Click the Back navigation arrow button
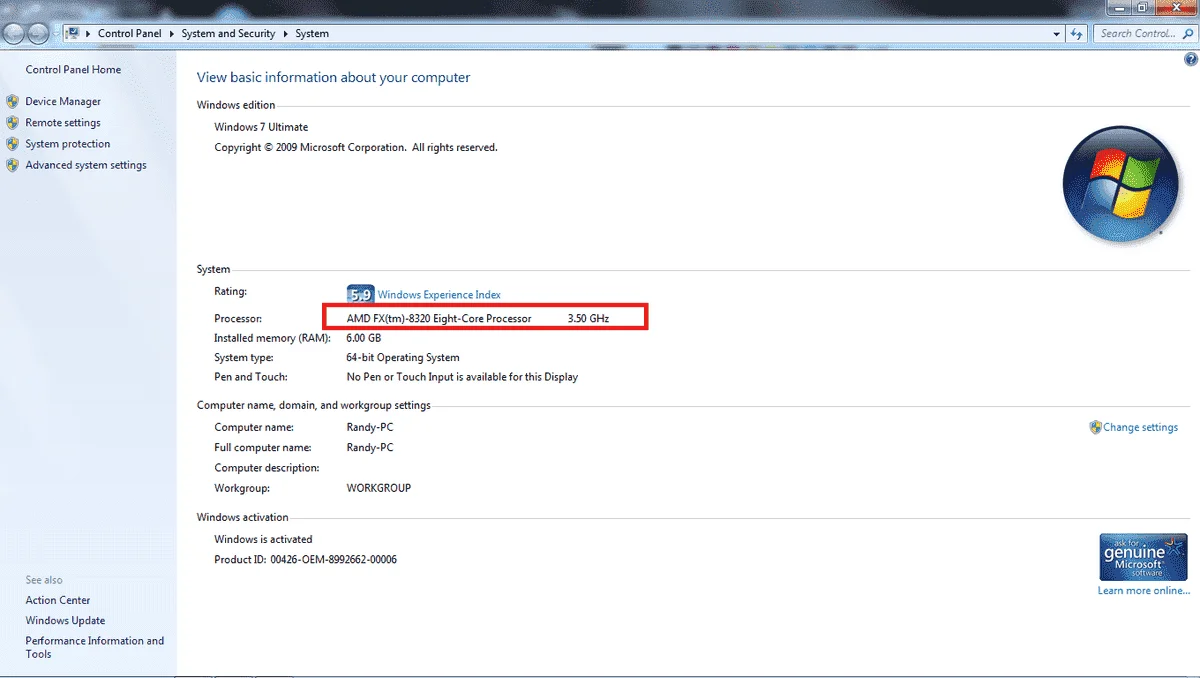Screen dimensions: 1200x678 [x=12, y=34]
